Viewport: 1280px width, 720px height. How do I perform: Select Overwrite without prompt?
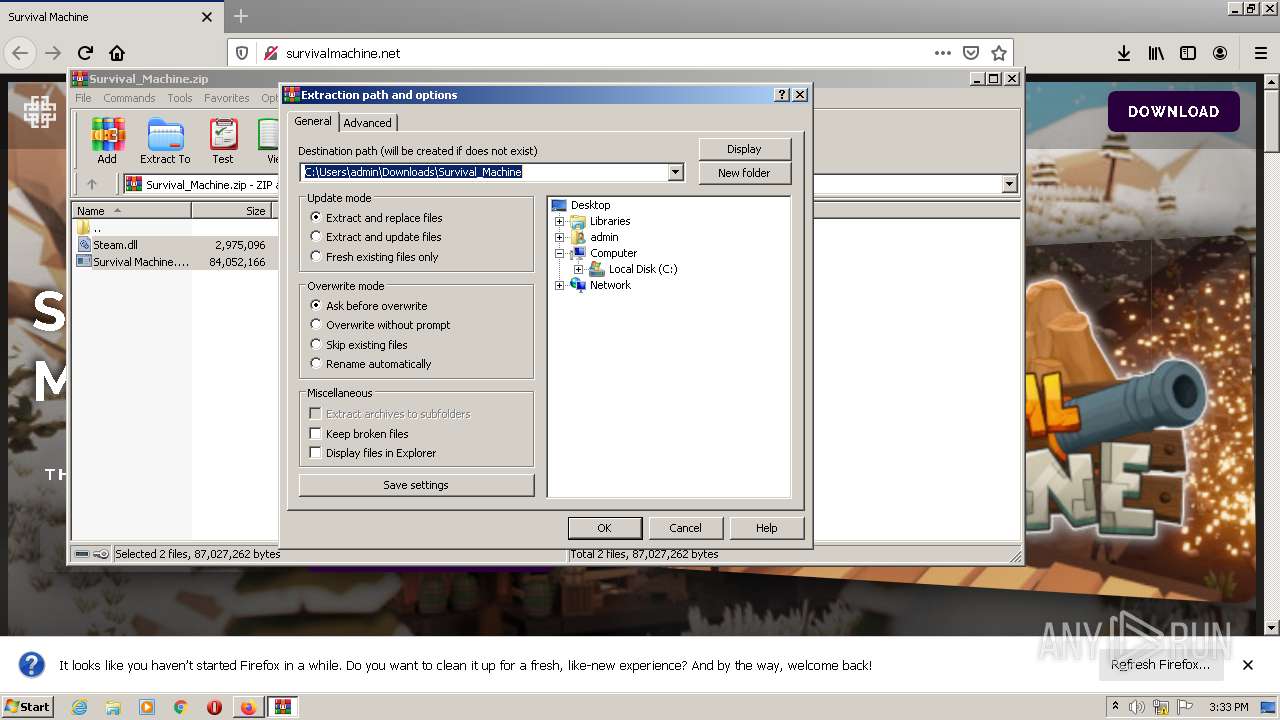pos(380,325)
